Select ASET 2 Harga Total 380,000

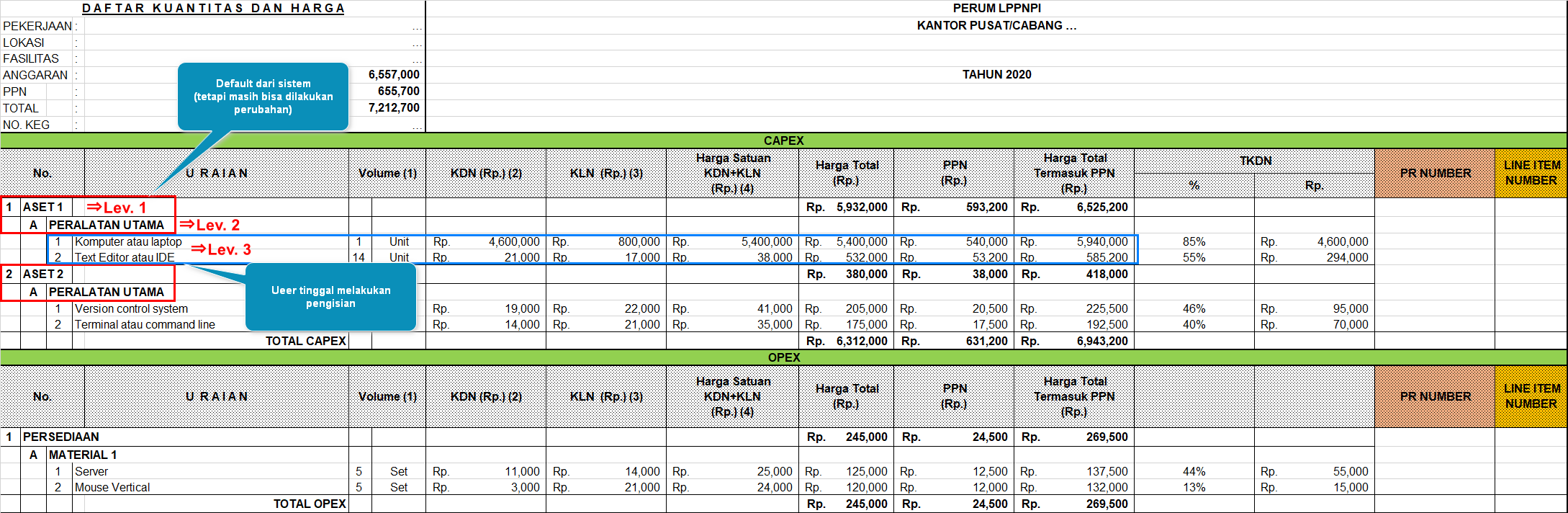[867, 274]
